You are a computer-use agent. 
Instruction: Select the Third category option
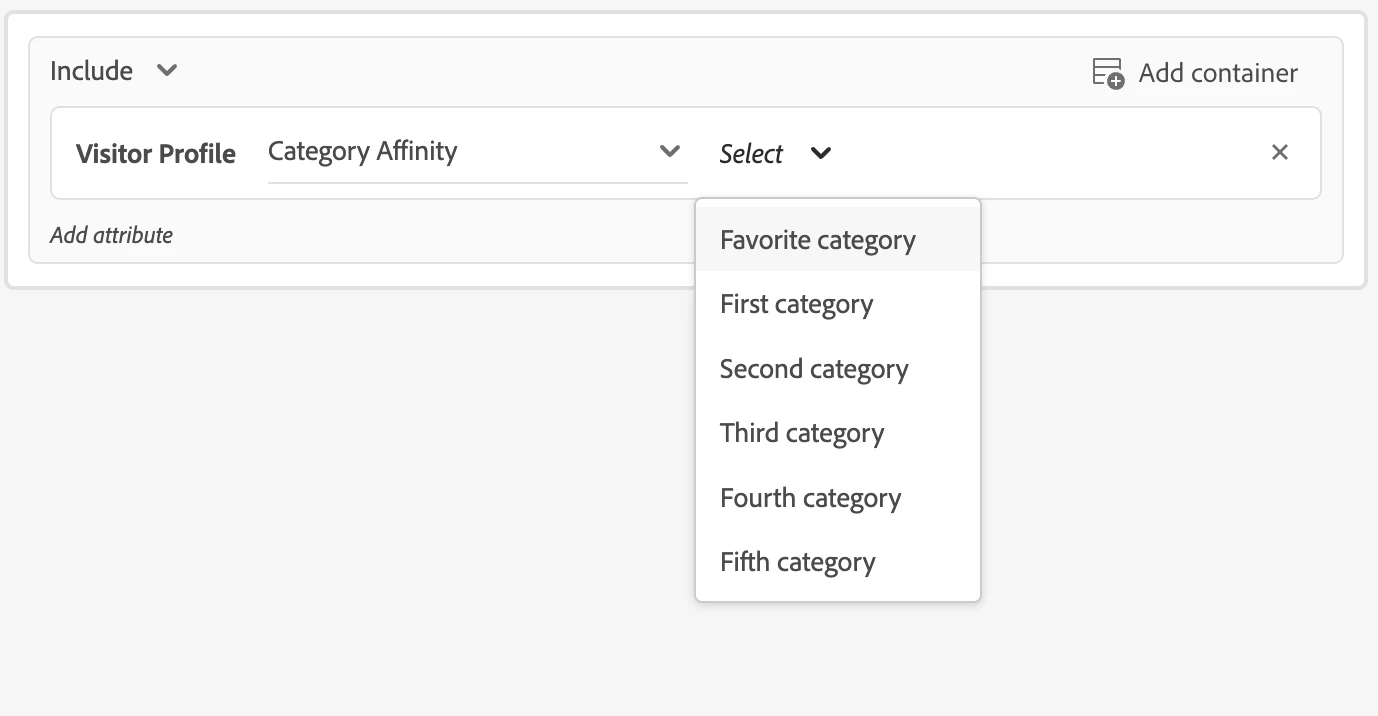(x=802, y=433)
